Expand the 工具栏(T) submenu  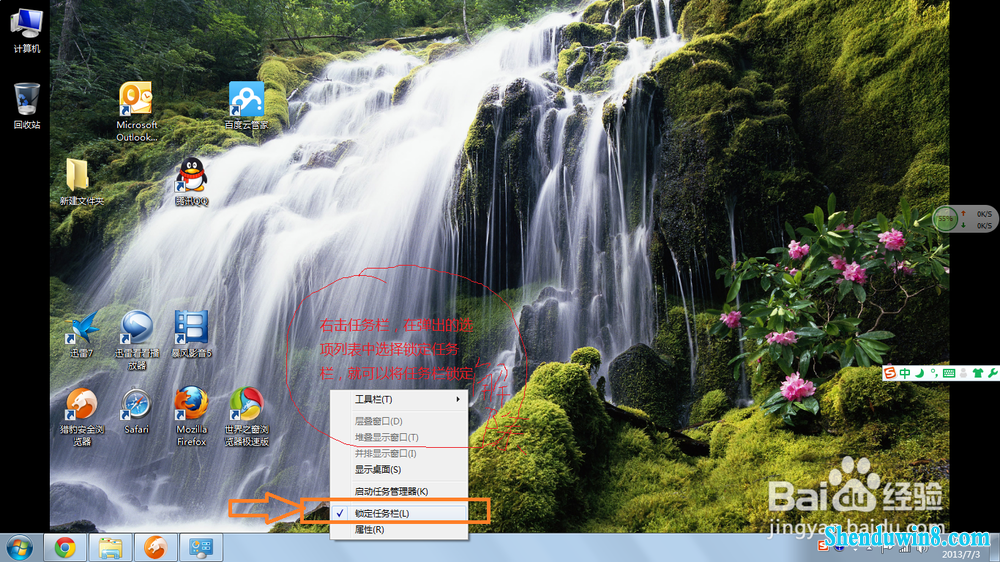pos(399,399)
